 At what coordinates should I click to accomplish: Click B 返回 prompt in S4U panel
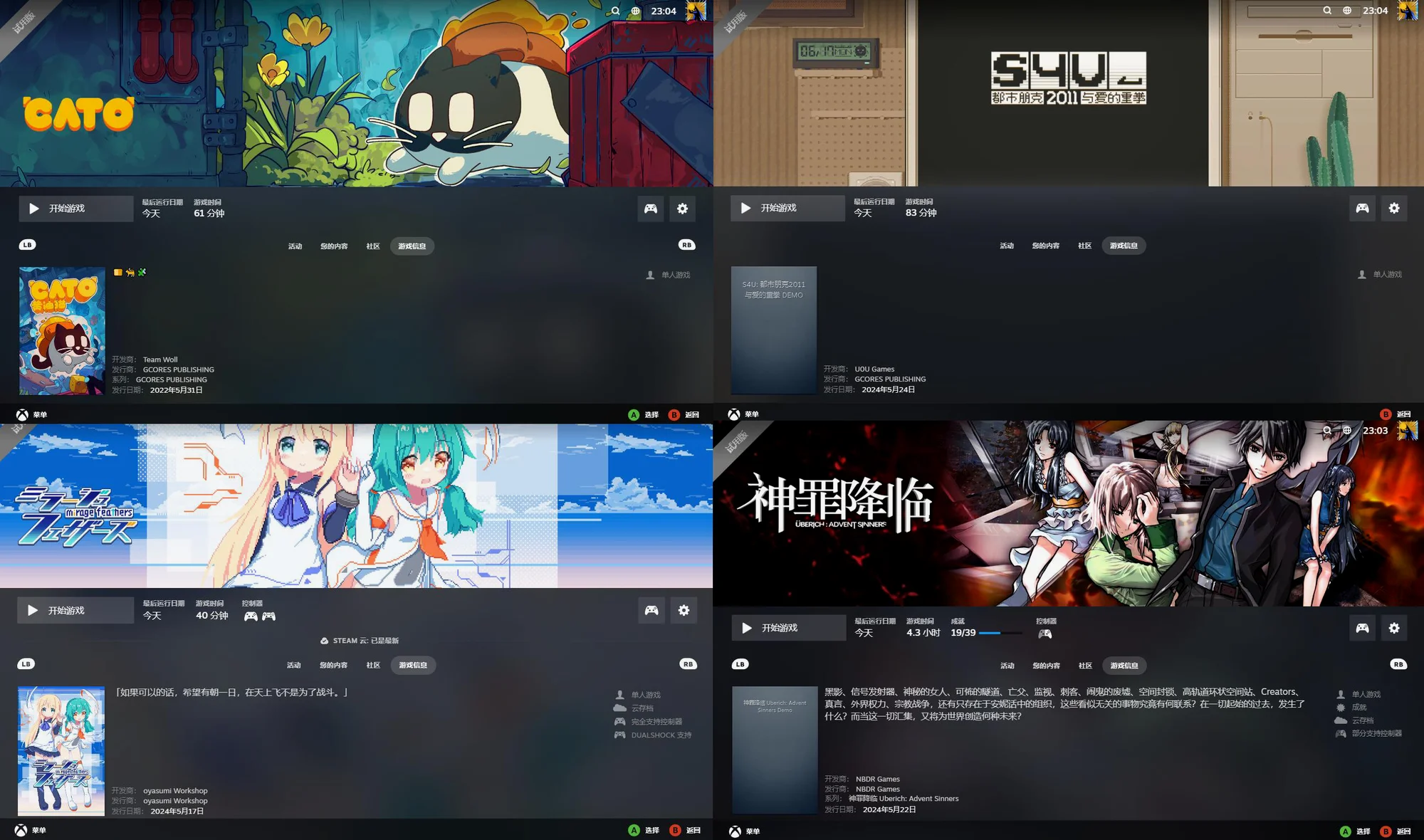point(1396,414)
